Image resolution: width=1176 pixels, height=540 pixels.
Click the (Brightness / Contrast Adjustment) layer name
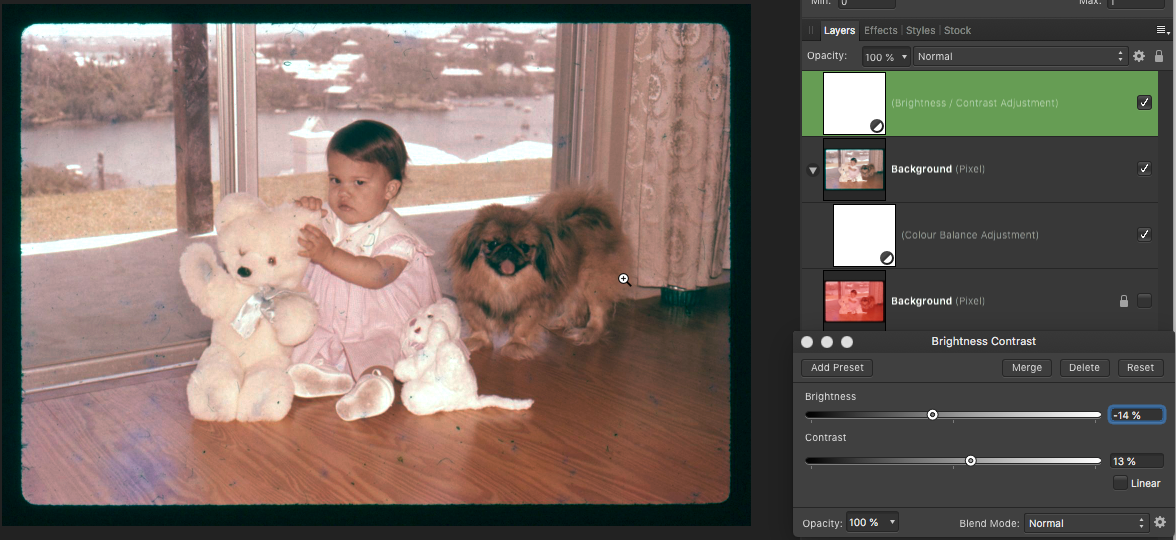click(974, 103)
